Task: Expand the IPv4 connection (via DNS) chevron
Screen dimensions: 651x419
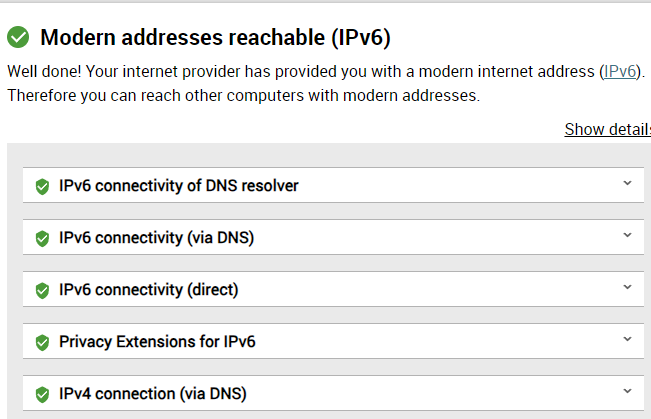Action: point(627,390)
